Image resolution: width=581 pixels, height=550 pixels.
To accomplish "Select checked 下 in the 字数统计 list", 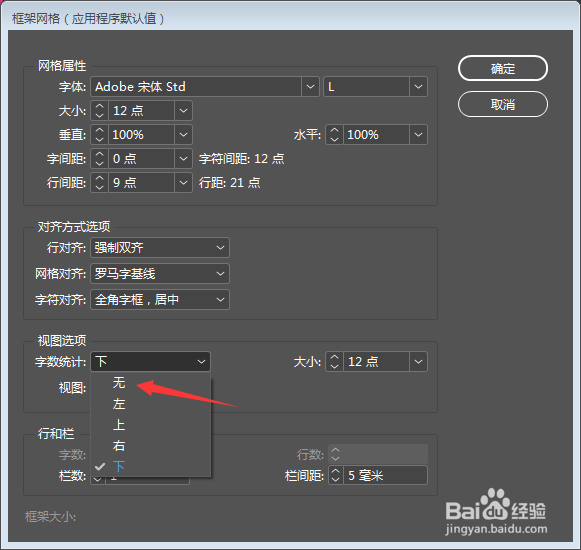I will pos(151,466).
